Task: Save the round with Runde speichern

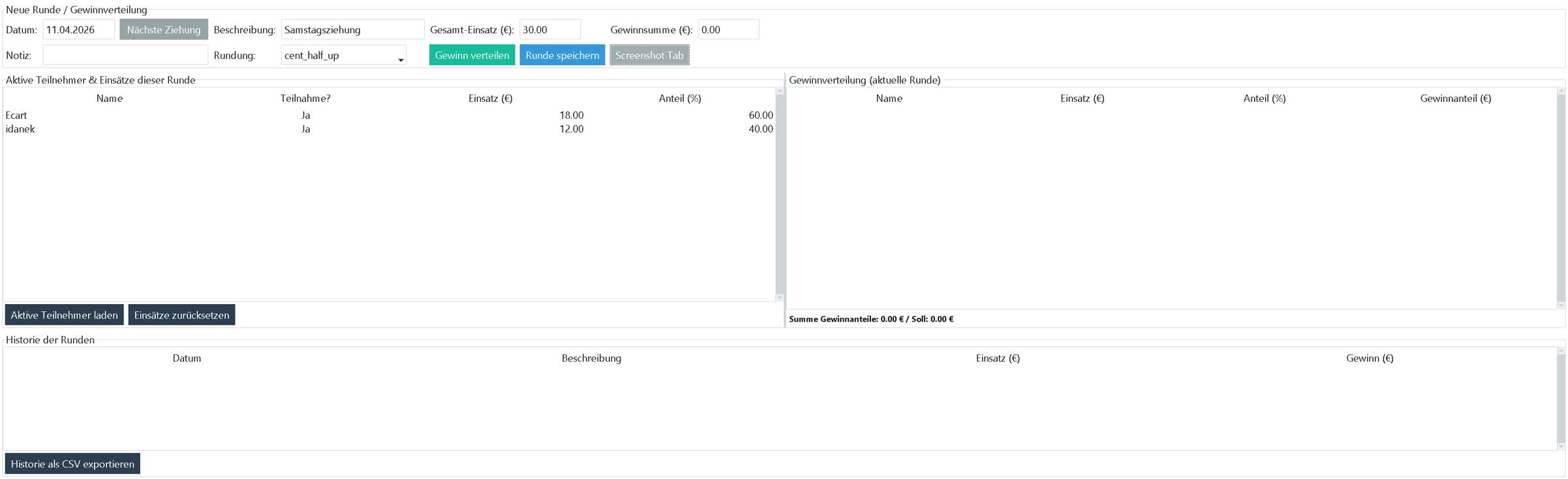Action: (x=562, y=55)
